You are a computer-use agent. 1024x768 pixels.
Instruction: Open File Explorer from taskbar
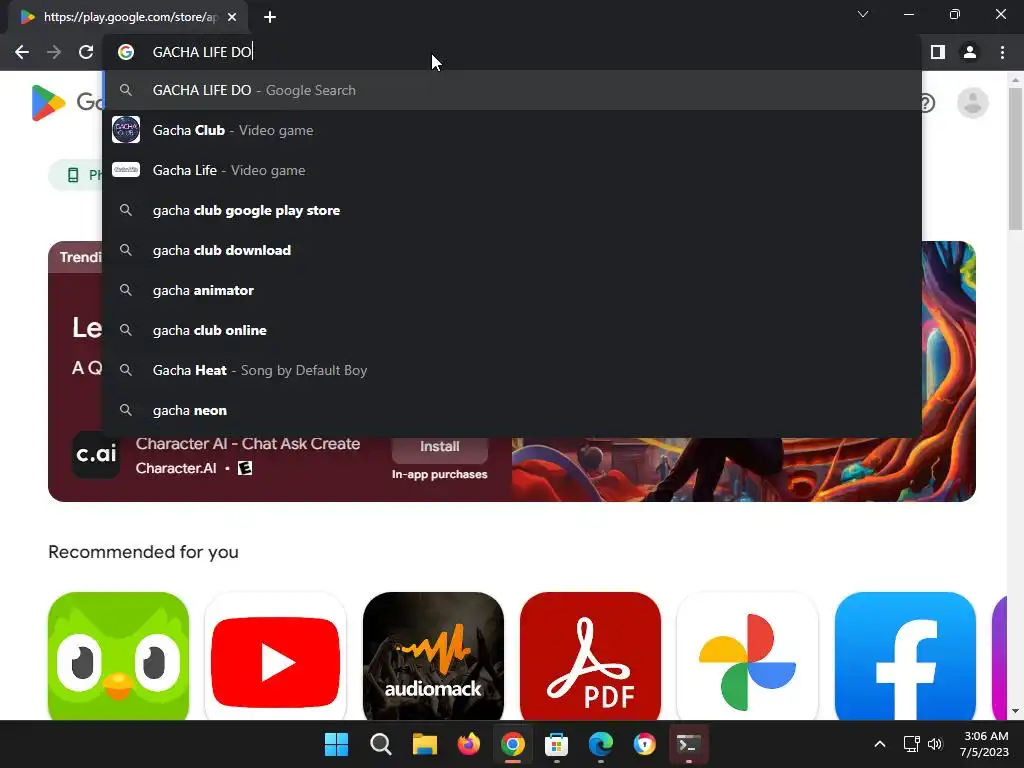424,744
